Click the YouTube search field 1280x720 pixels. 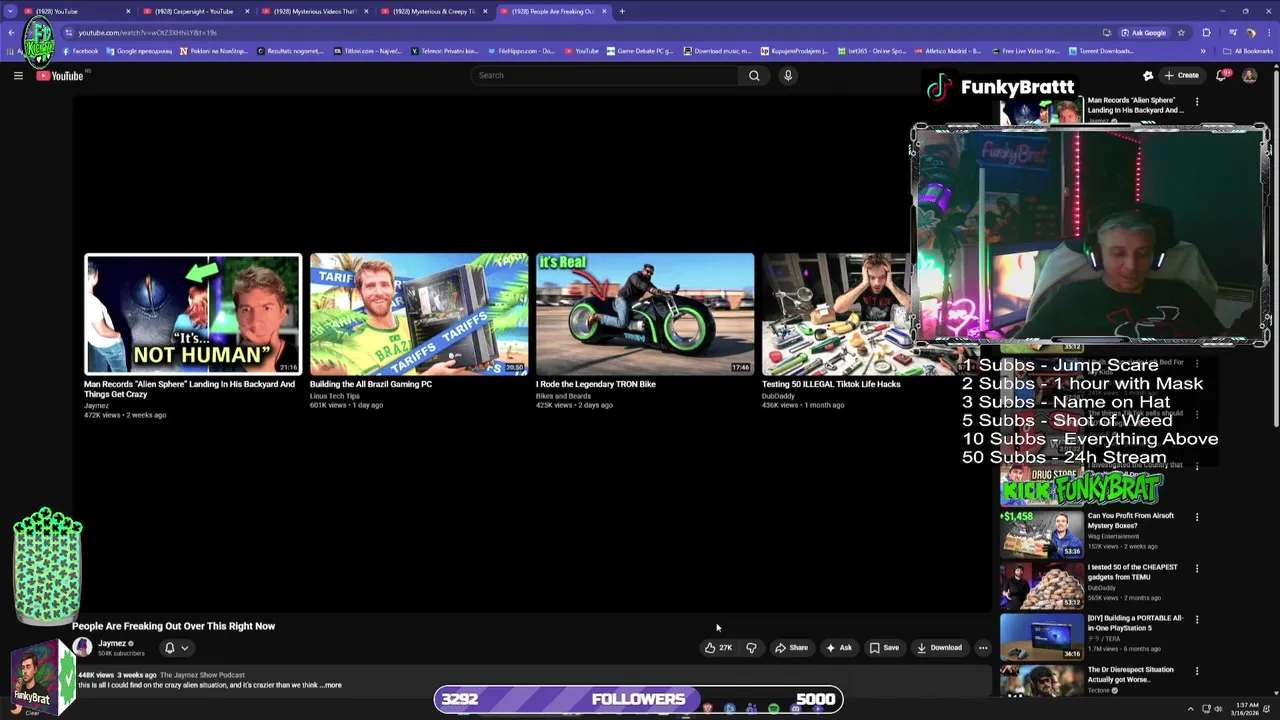coord(604,75)
